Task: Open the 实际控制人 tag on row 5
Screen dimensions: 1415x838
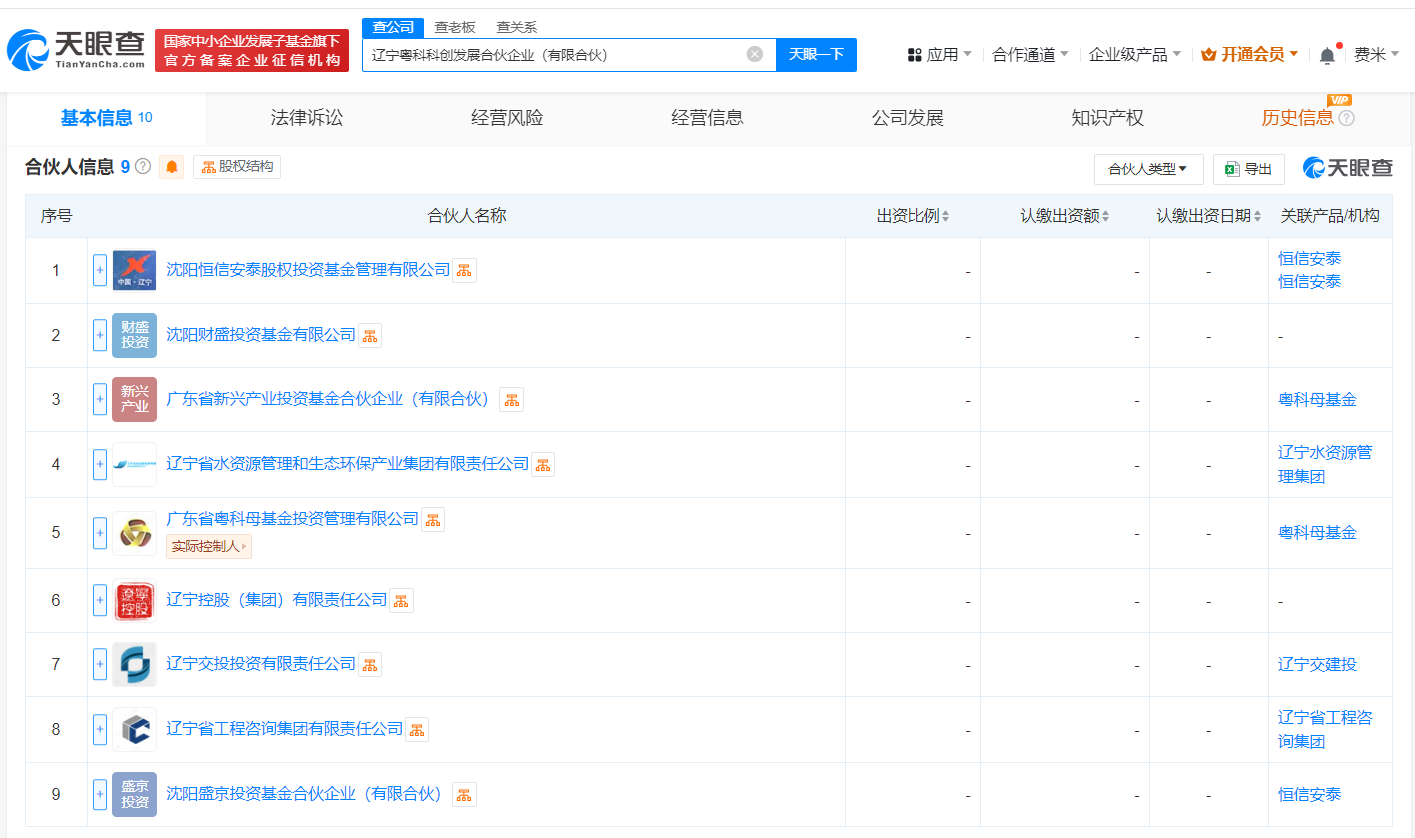Action: (x=208, y=547)
